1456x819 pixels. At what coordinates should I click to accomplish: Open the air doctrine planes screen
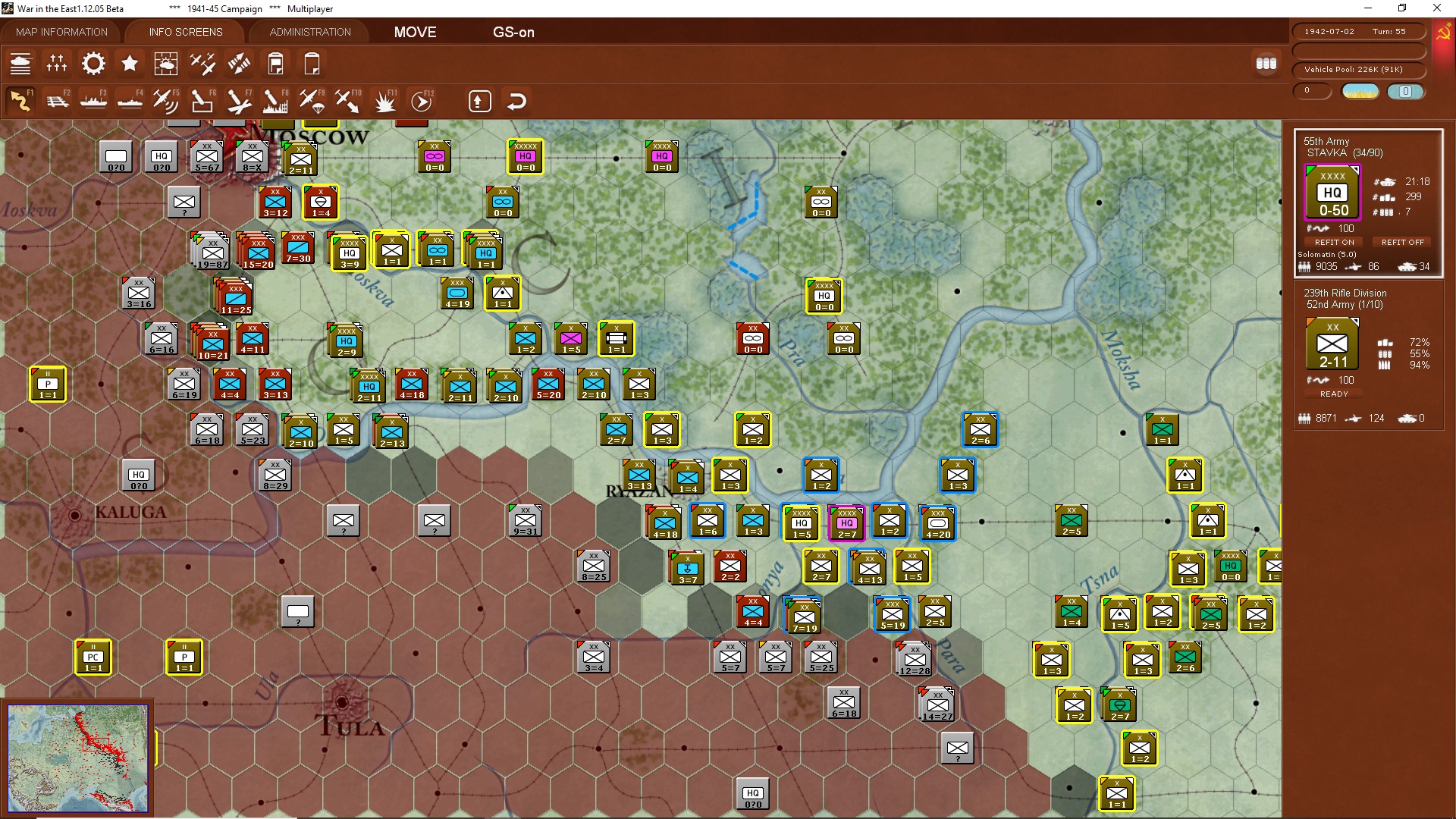point(202,64)
